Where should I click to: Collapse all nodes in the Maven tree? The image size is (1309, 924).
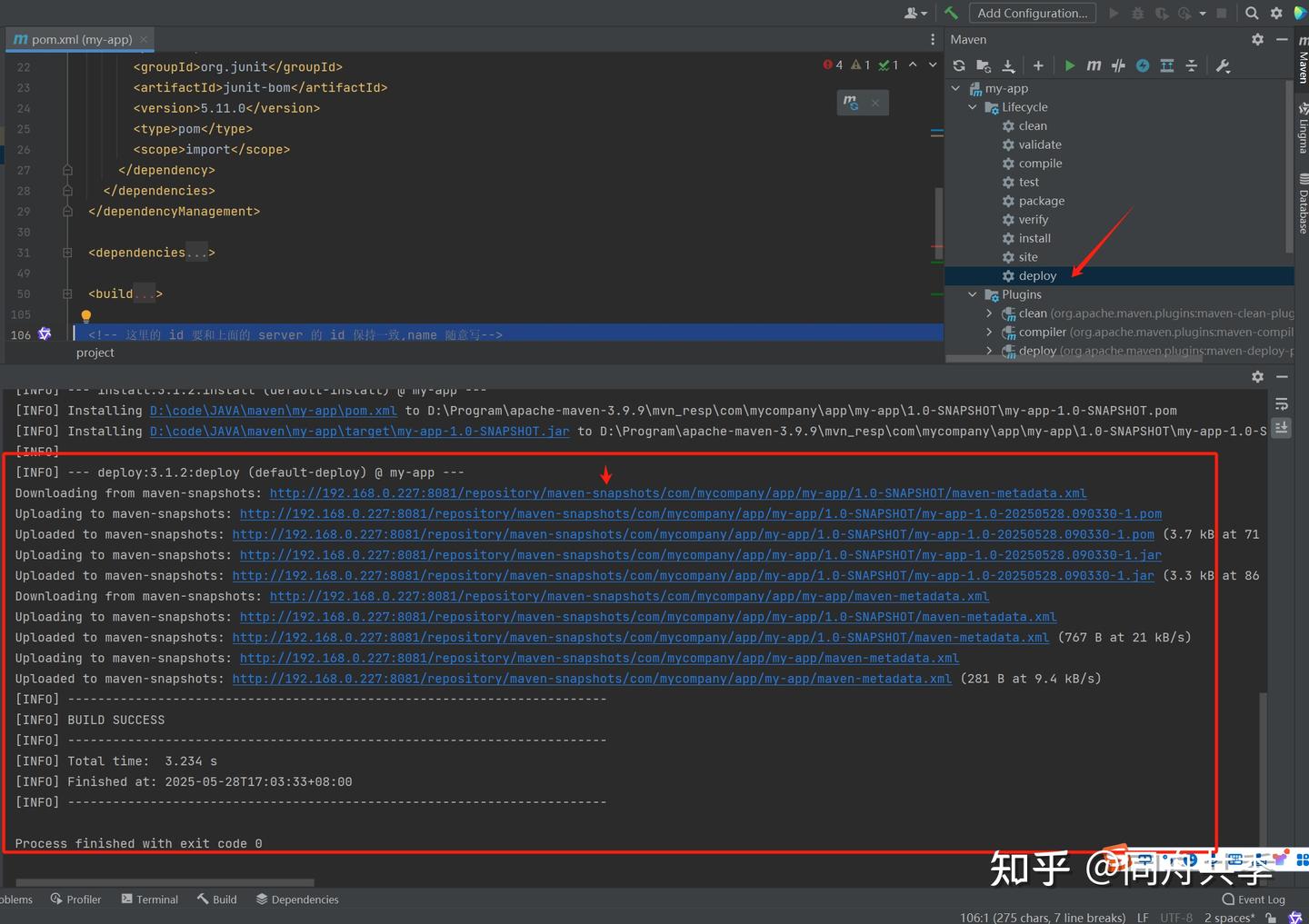(1192, 65)
